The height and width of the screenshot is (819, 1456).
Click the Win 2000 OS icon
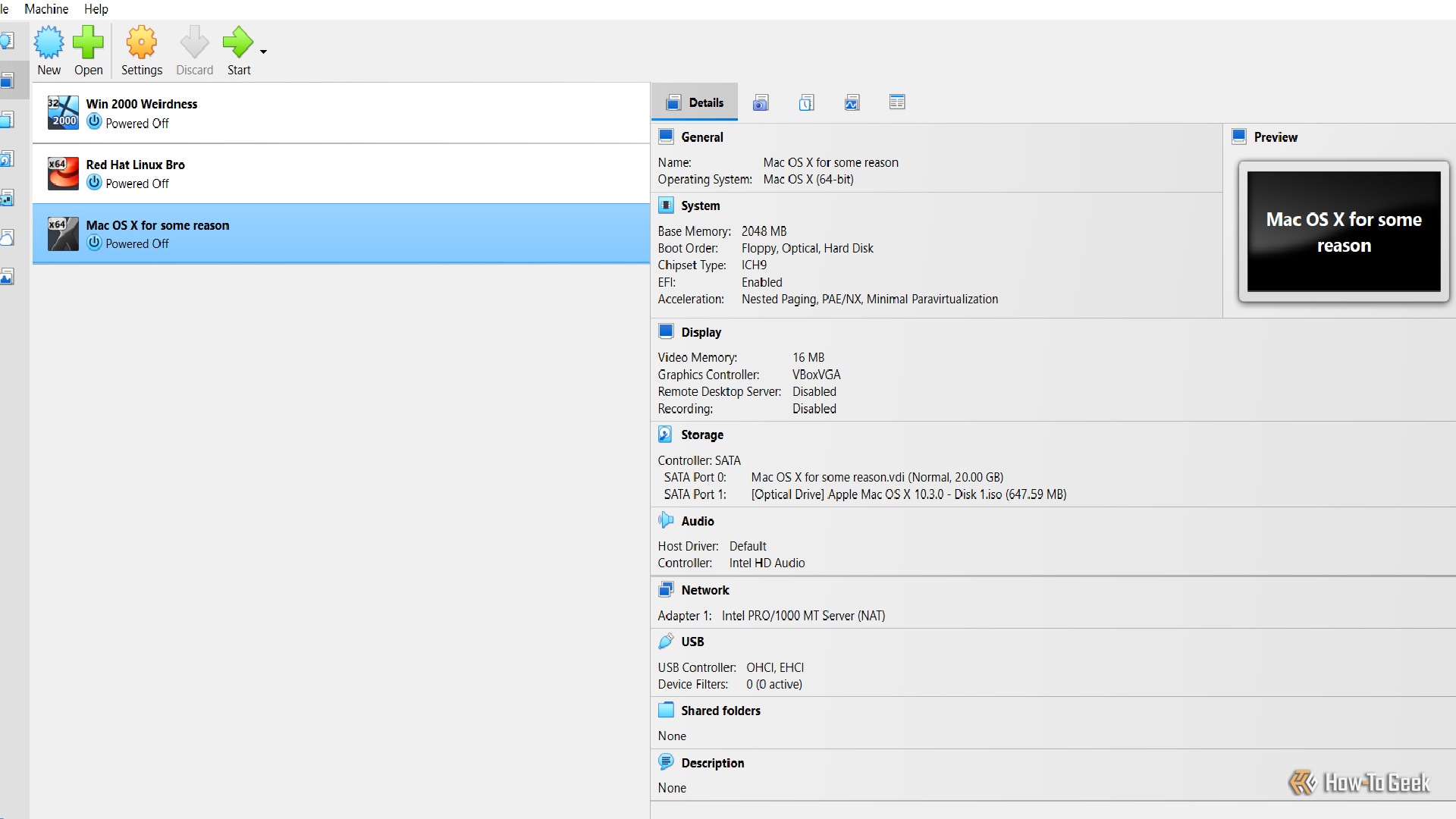63,113
